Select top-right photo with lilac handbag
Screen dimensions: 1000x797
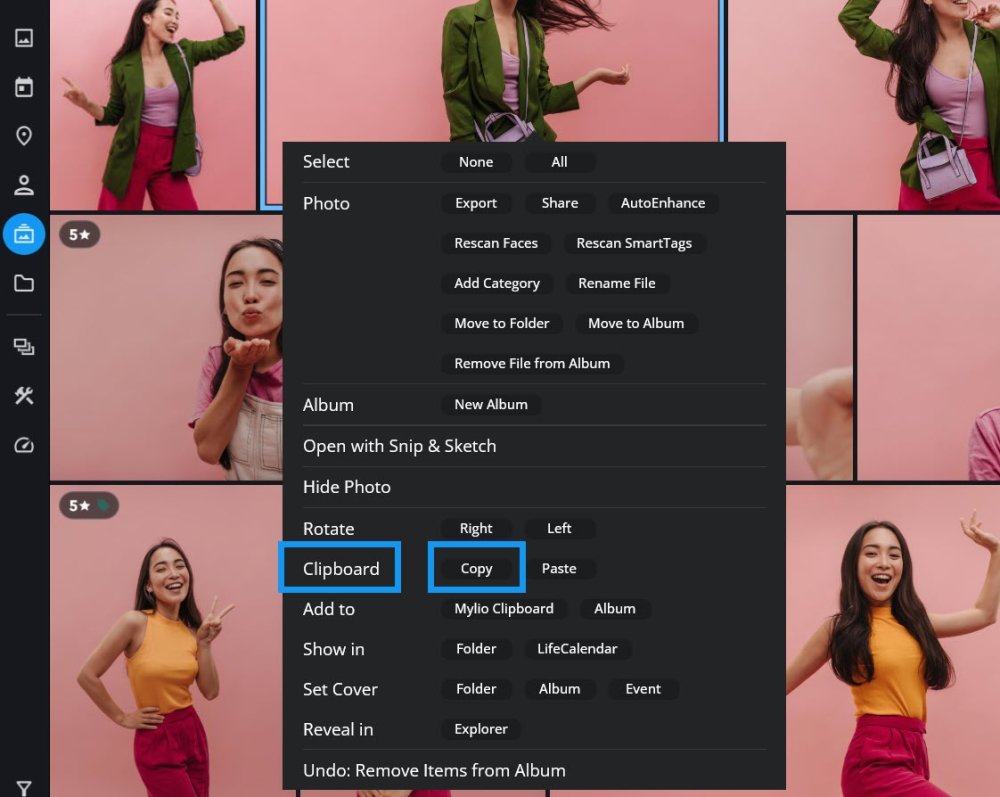[x=864, y=105]
